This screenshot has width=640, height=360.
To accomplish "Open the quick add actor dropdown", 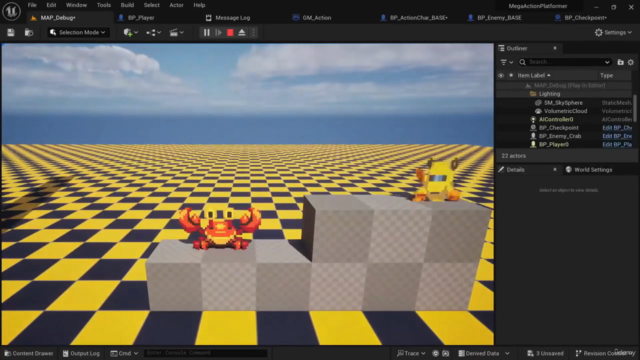I will [x=131, y=32].
